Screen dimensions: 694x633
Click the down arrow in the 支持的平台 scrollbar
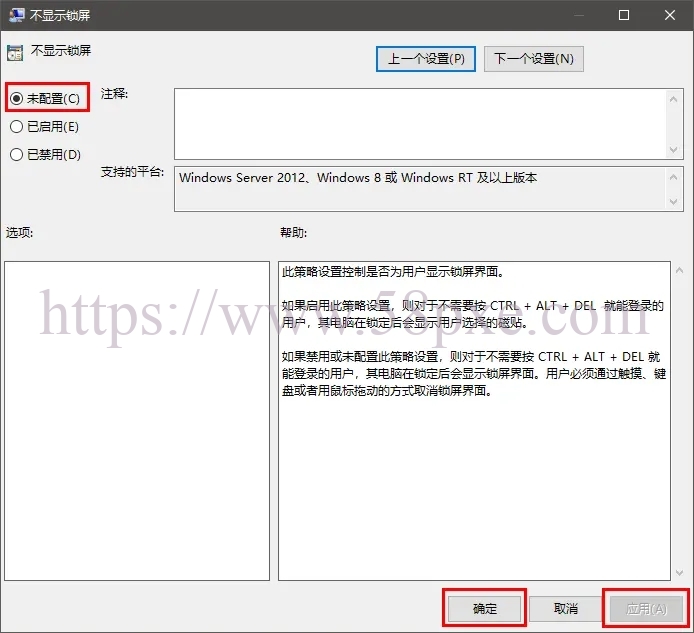pyautogui.click(x=674, y=202)
